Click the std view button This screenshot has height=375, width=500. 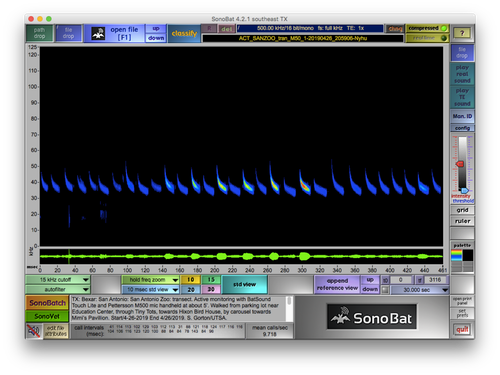[x=244, y=284]
